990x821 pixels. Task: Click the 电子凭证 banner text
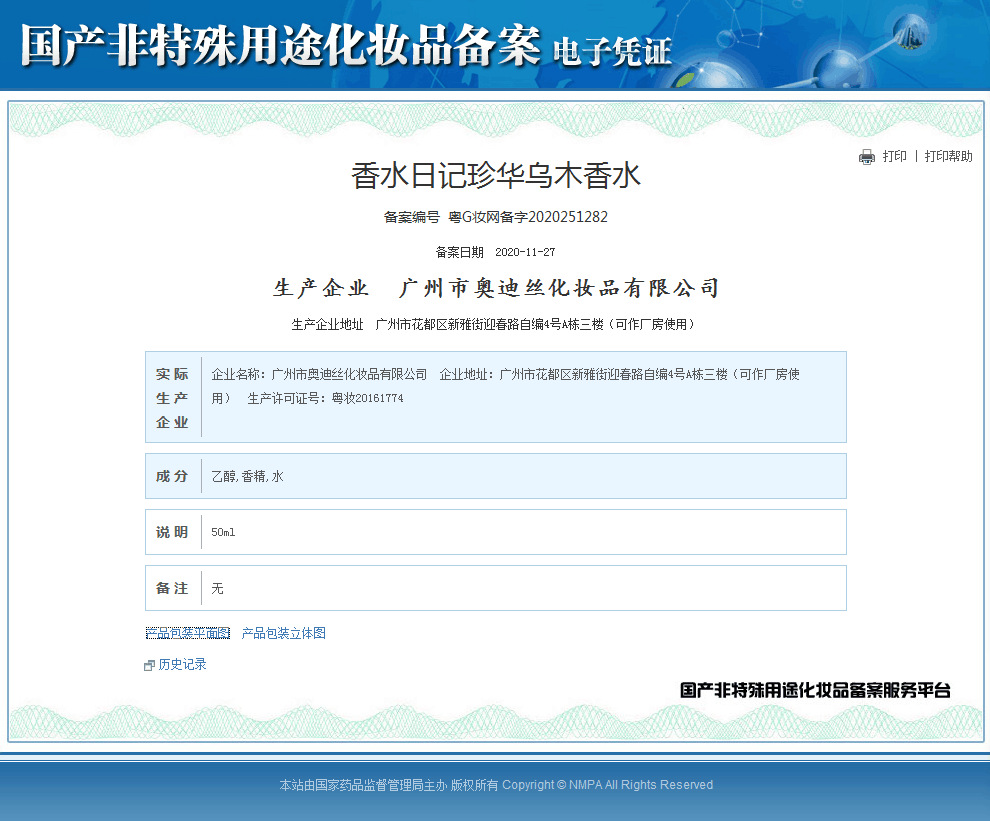[612, 52]
